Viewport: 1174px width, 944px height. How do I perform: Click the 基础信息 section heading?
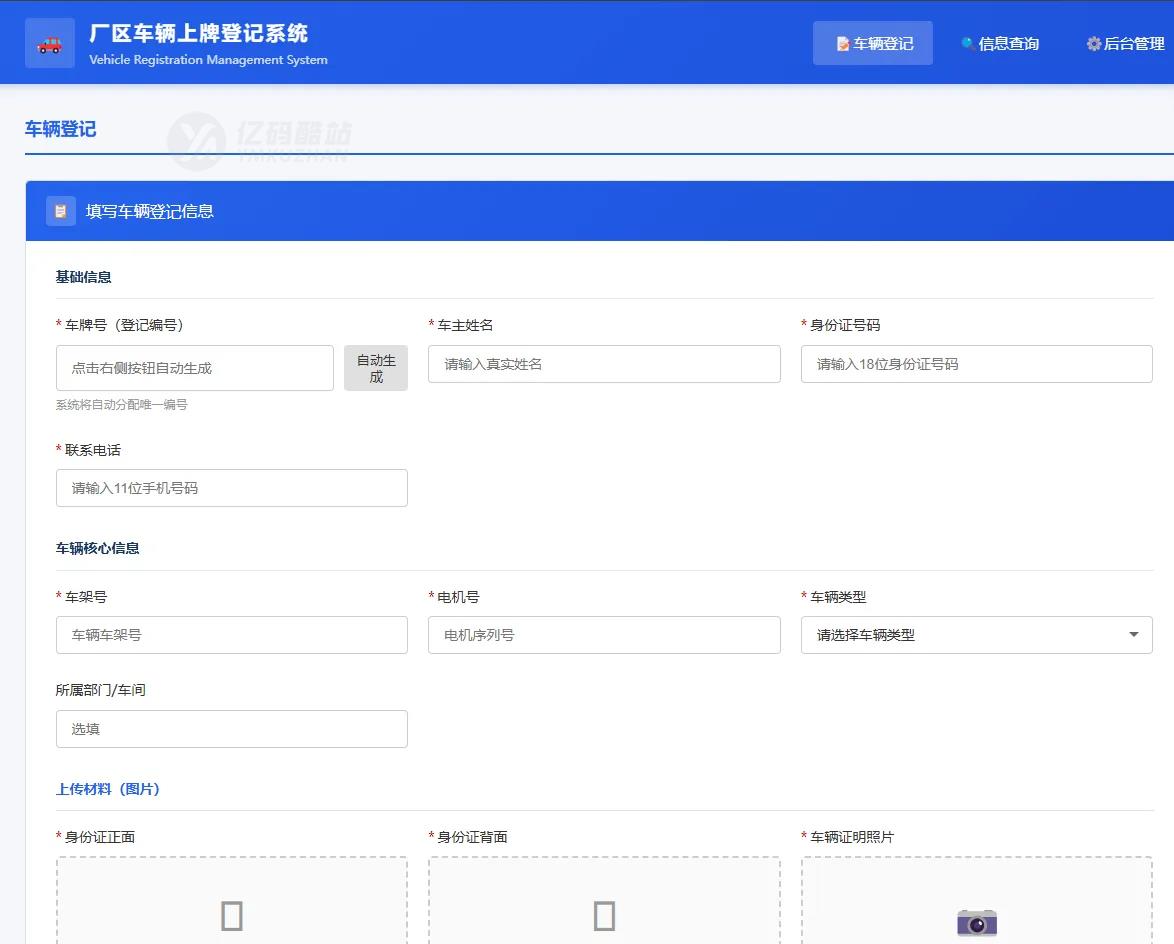[83, 277]
